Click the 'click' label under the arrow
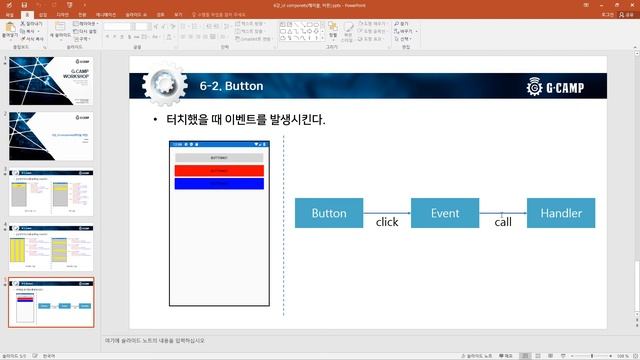Viewport: 640px width, 360px height. coord(387,222)
